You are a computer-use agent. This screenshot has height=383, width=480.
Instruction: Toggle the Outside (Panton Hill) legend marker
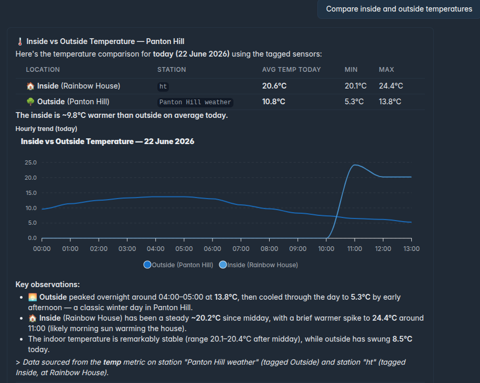pyautogui.click(x=147, y=265)
